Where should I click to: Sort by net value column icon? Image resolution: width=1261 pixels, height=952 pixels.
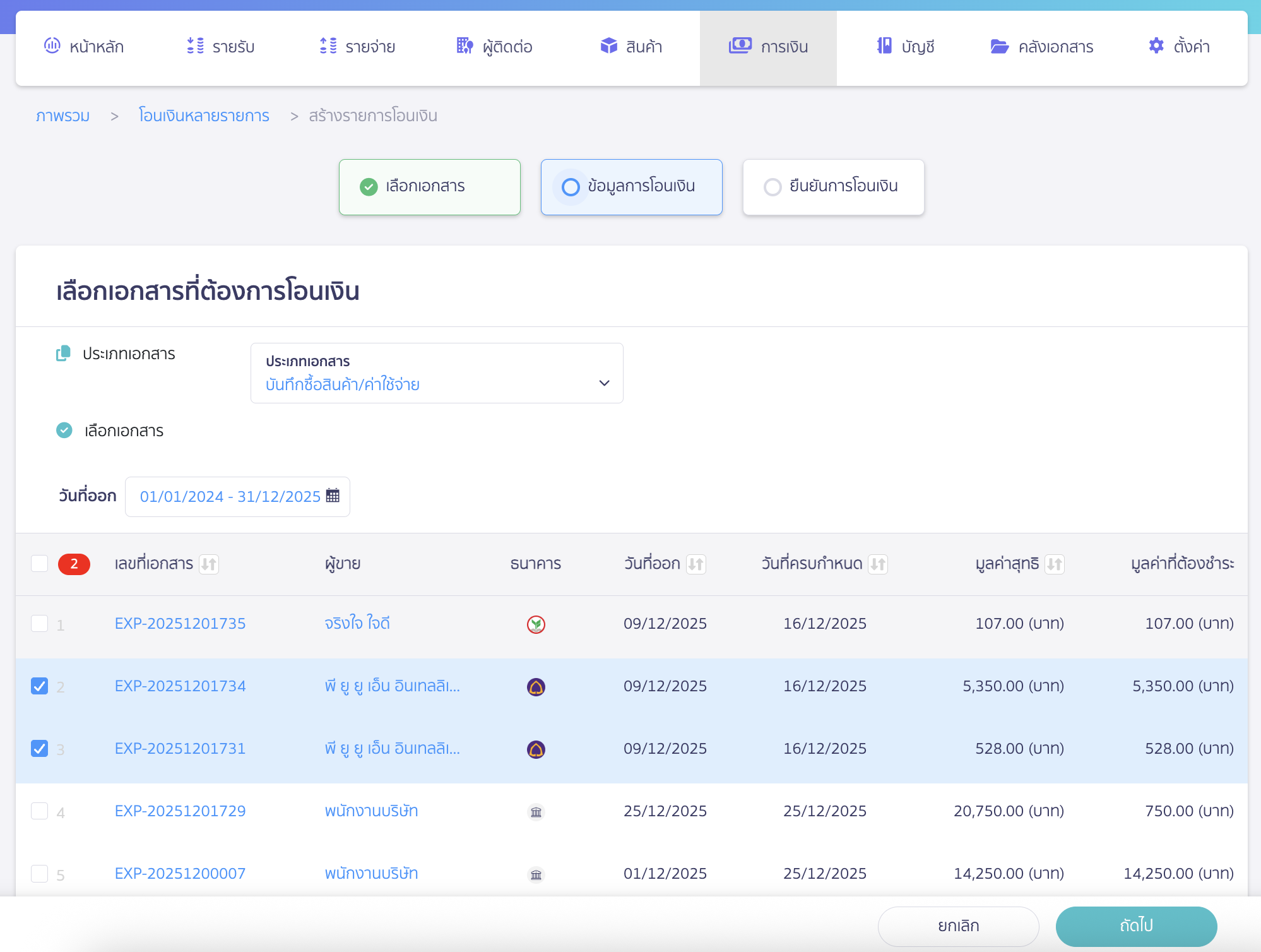(1055, 564)
